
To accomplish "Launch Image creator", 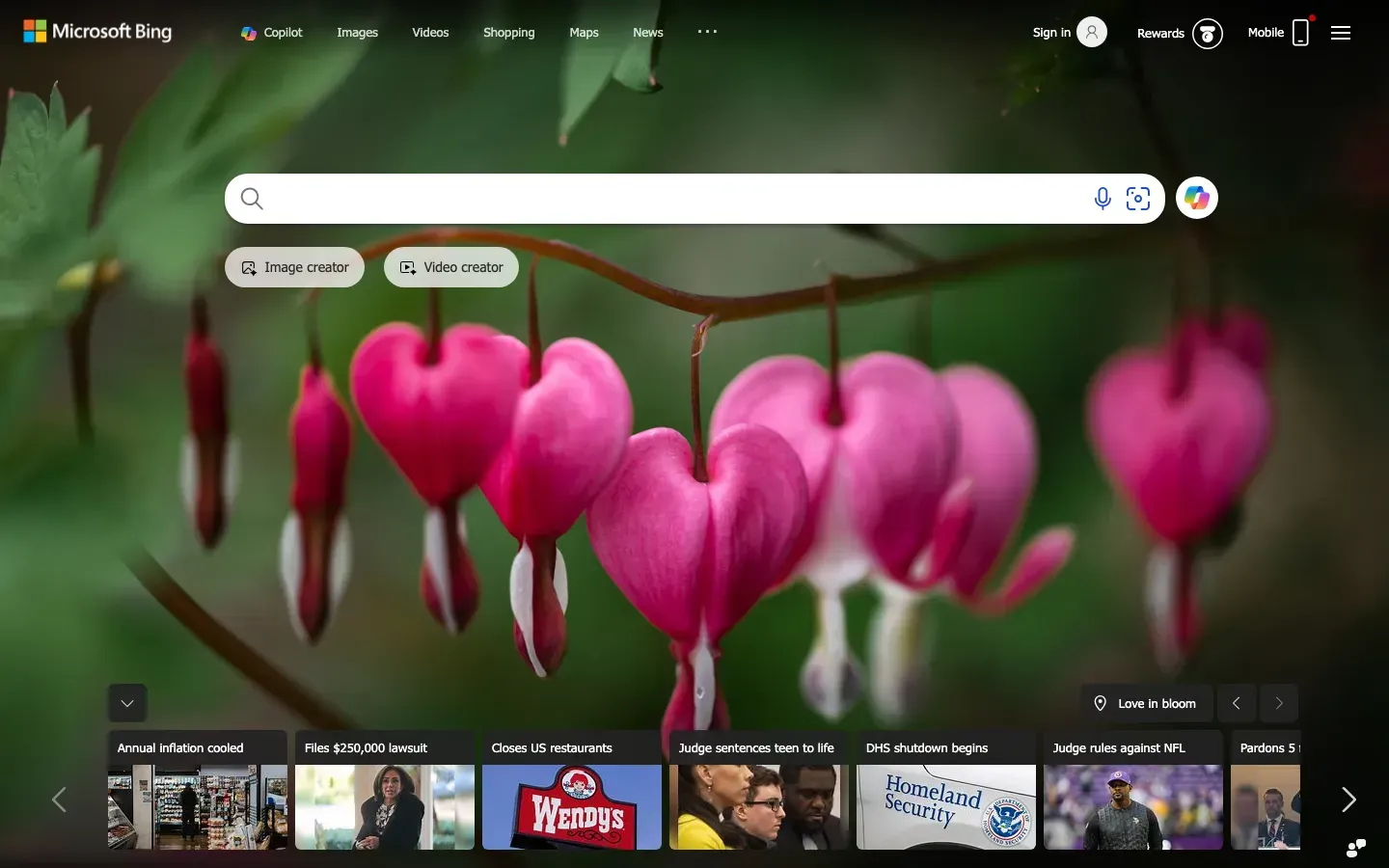I will tap(294, 267).
